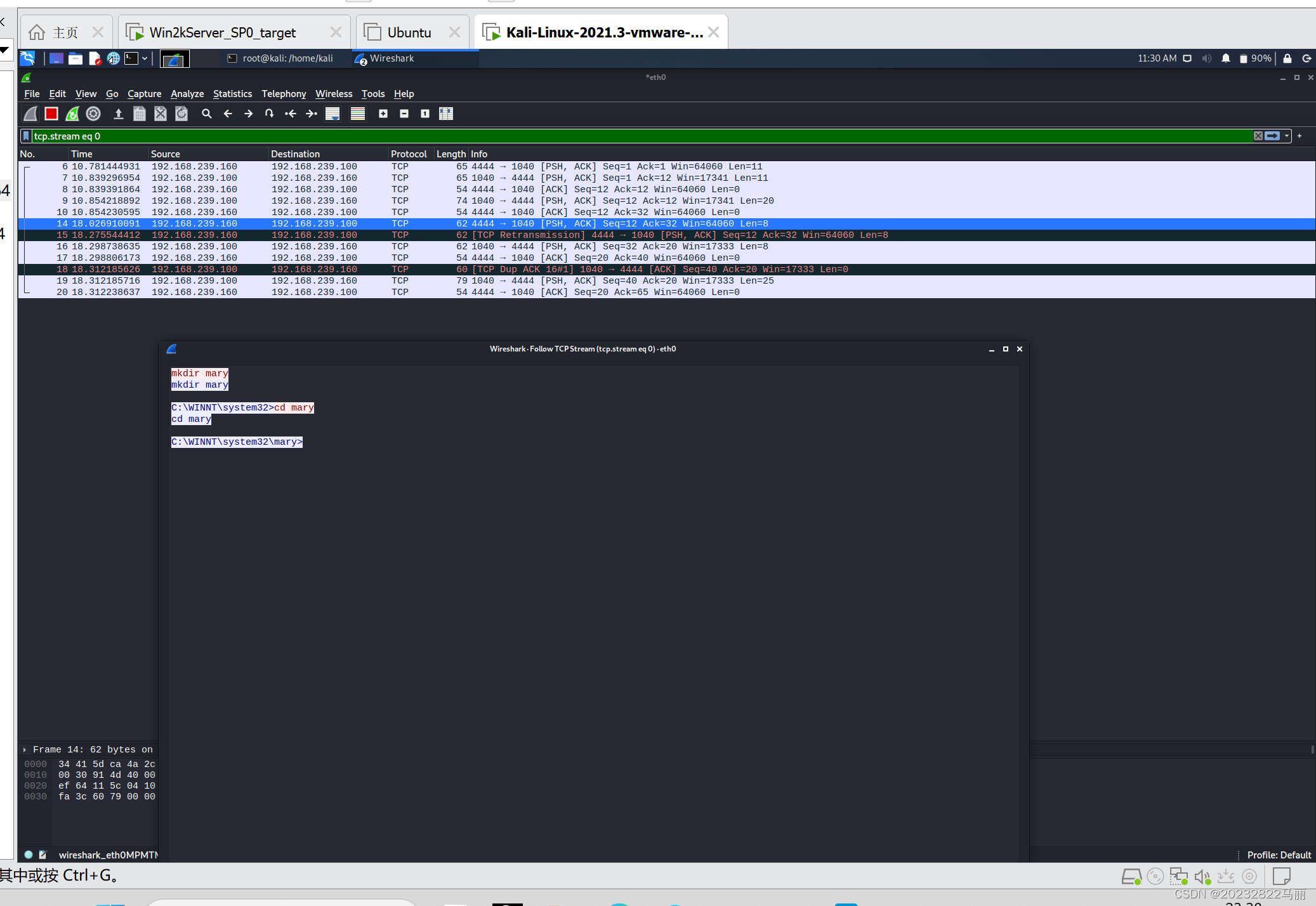Zoom out the main window text
1316x906 pixels.
404,114
